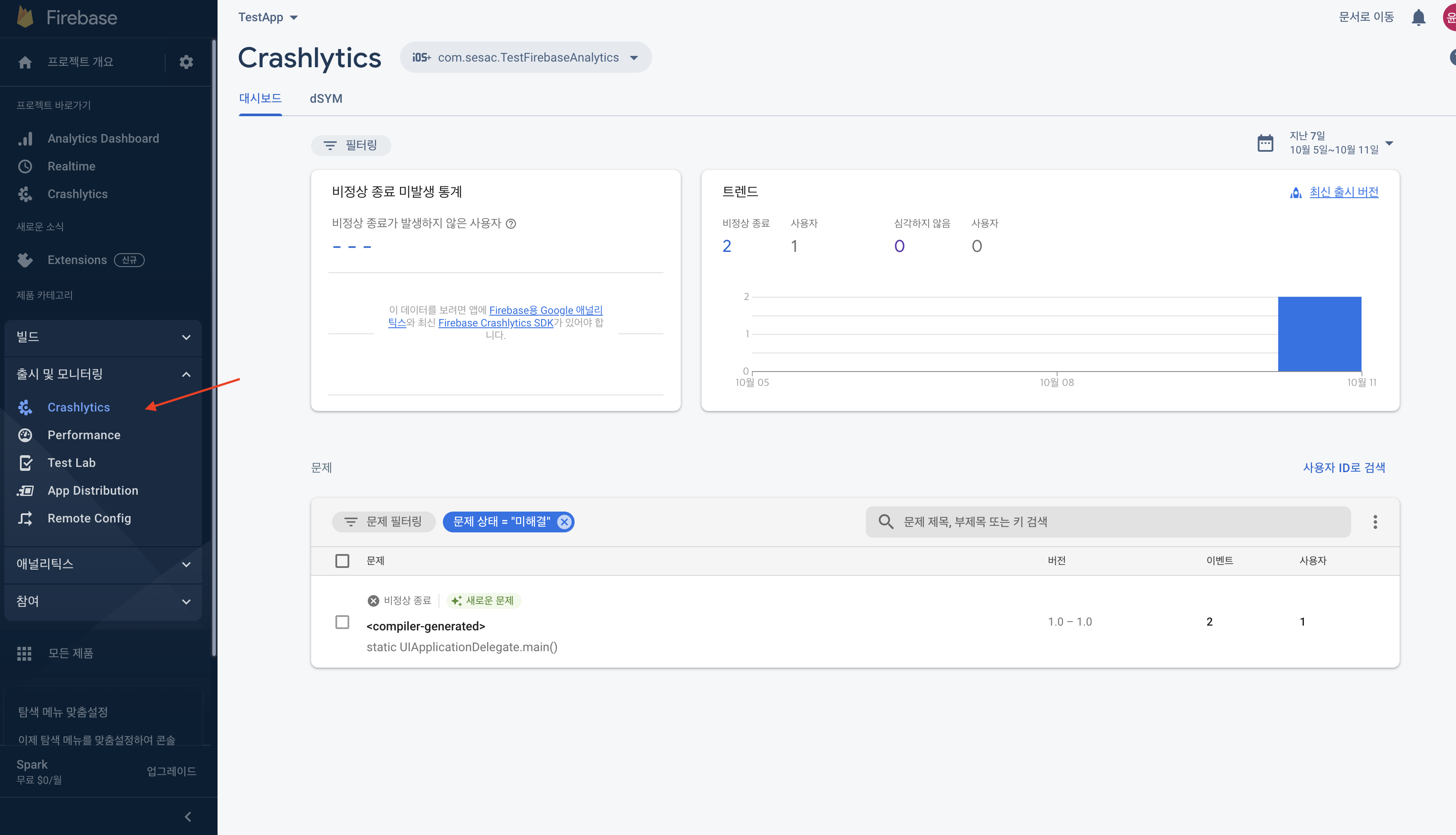Click the App Distribution icon
Image resolution: width=1456 pixels, height=835 pixels.
[x=25, y=490]
